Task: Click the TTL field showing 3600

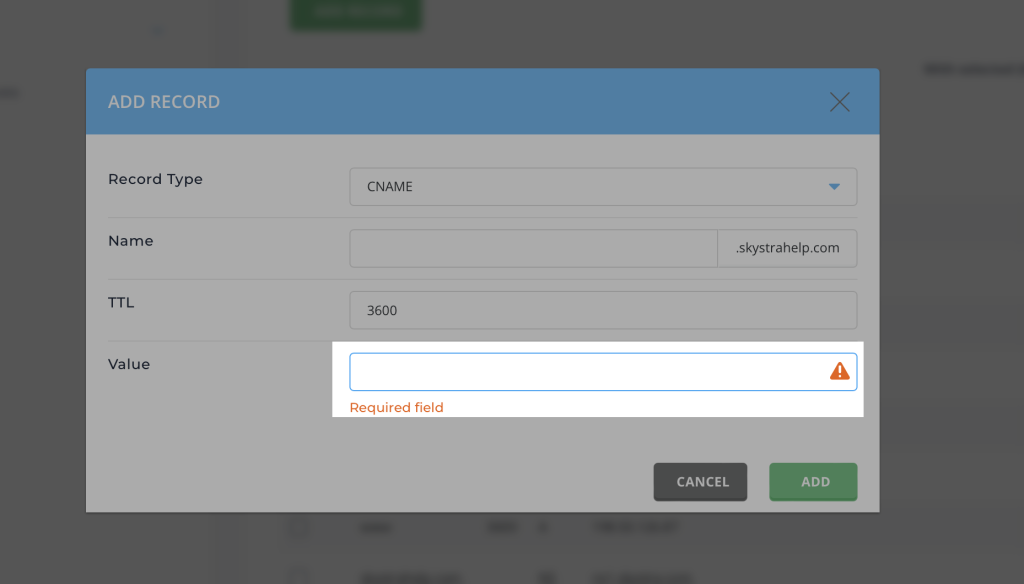Action: click(x=602, y=310)
